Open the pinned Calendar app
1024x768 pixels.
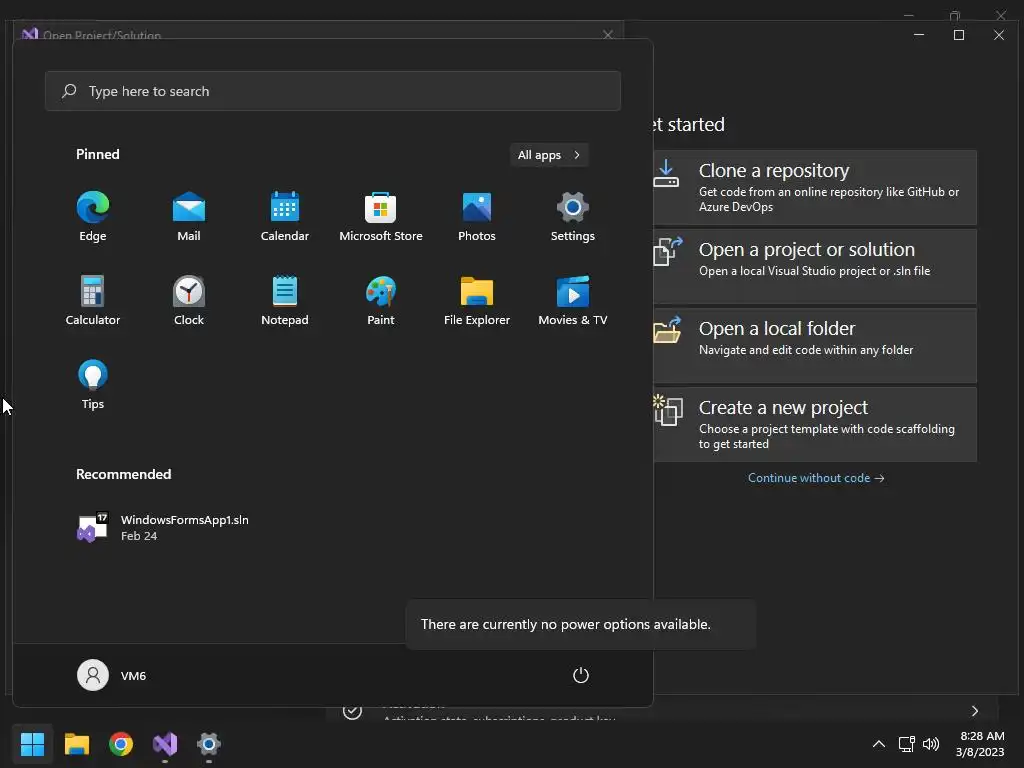point(285,217)
